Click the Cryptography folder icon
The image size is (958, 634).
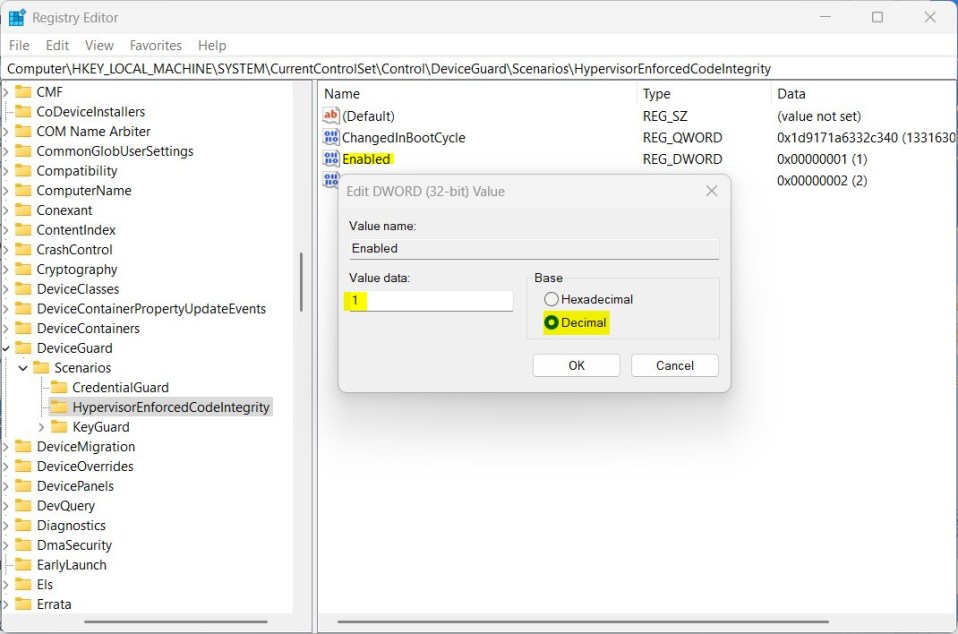click(23, 269)
